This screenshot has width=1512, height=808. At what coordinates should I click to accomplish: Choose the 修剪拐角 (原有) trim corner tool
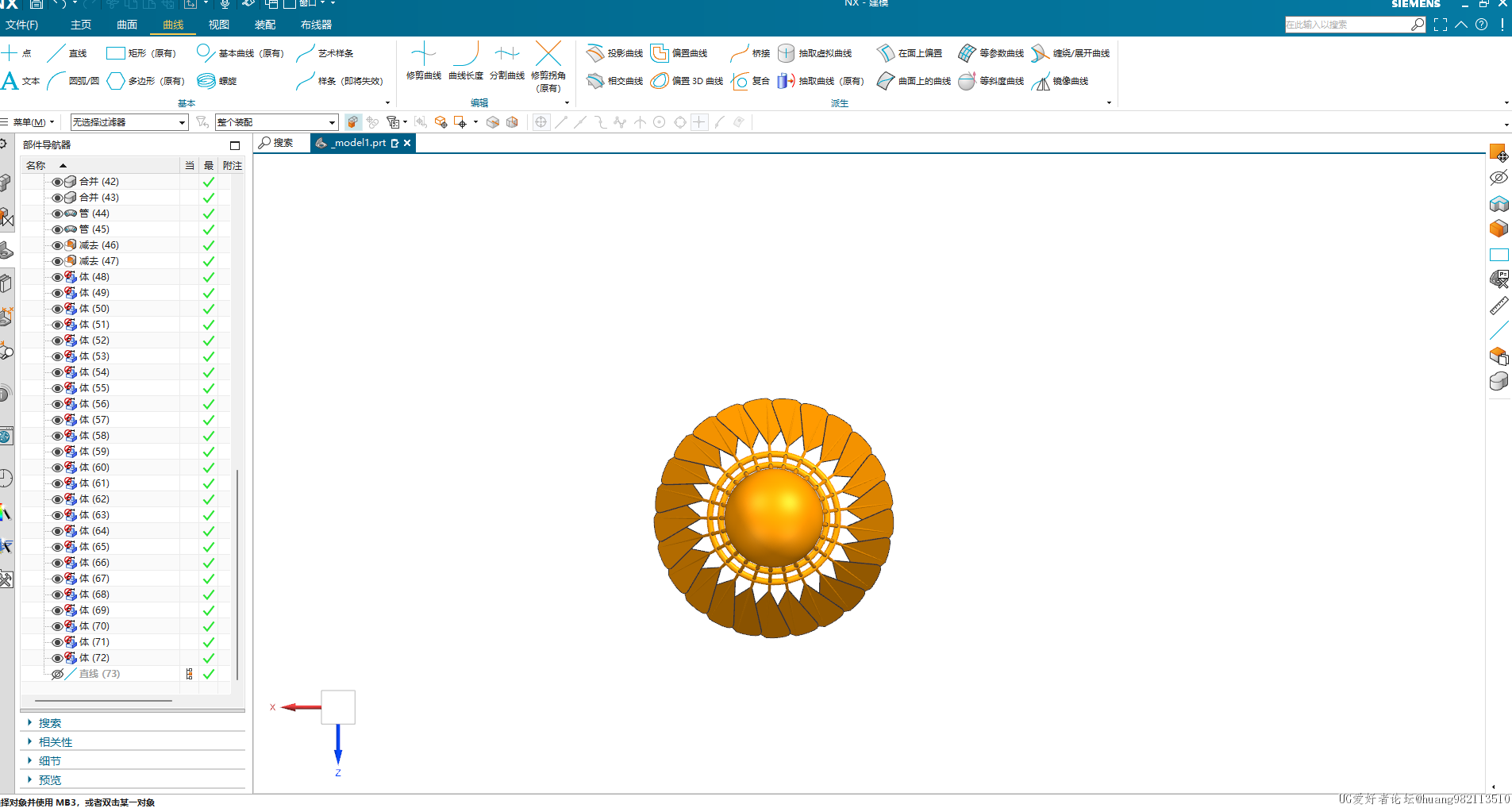pyautogui.click(x=548, y=67)
